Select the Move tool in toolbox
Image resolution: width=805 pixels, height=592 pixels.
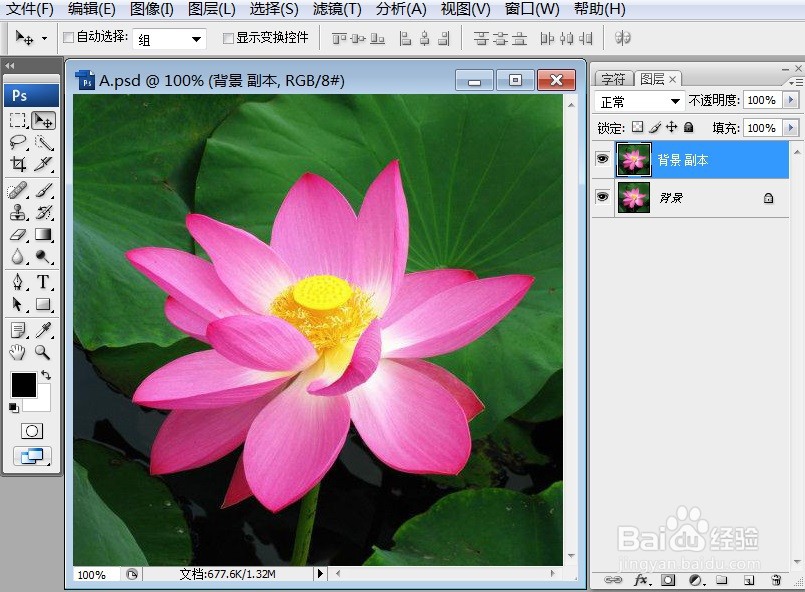[x=43, y=120]
